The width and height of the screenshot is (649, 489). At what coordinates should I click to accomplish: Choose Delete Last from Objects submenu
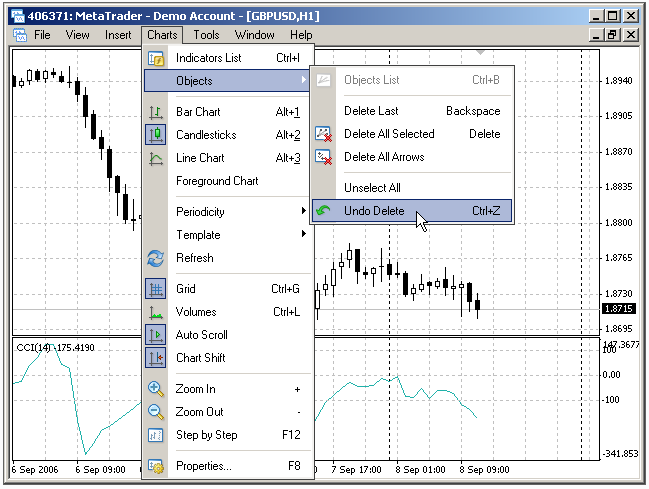coord(412,111)
